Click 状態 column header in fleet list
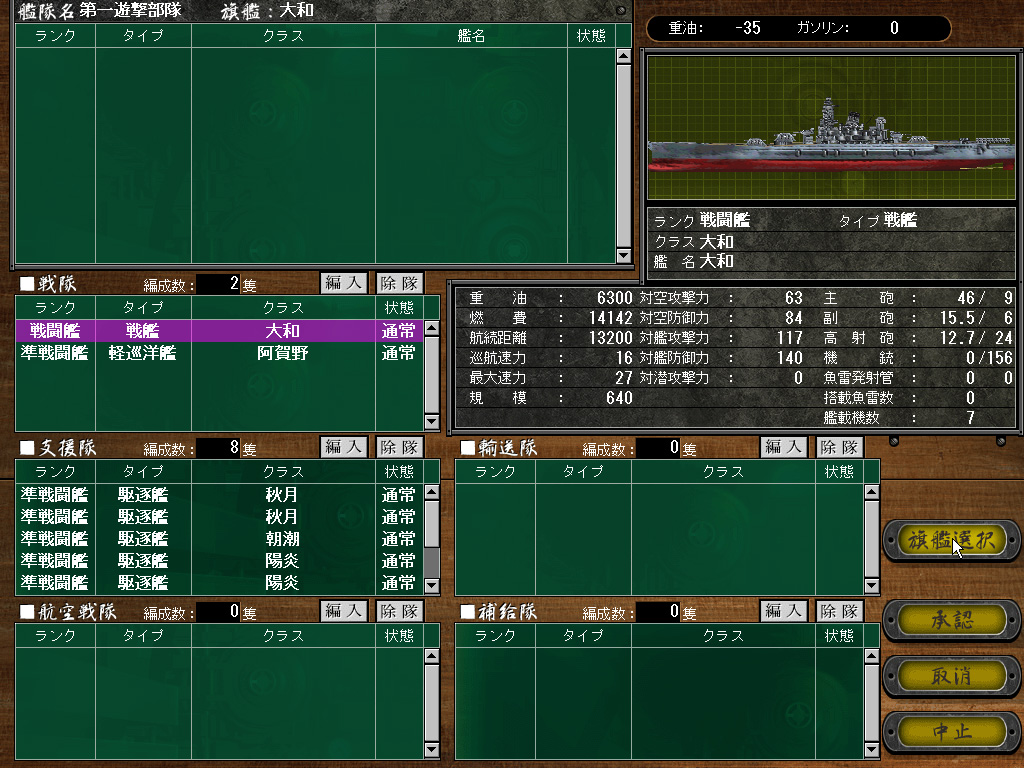The image size is (1024, 768). point(591,36)
